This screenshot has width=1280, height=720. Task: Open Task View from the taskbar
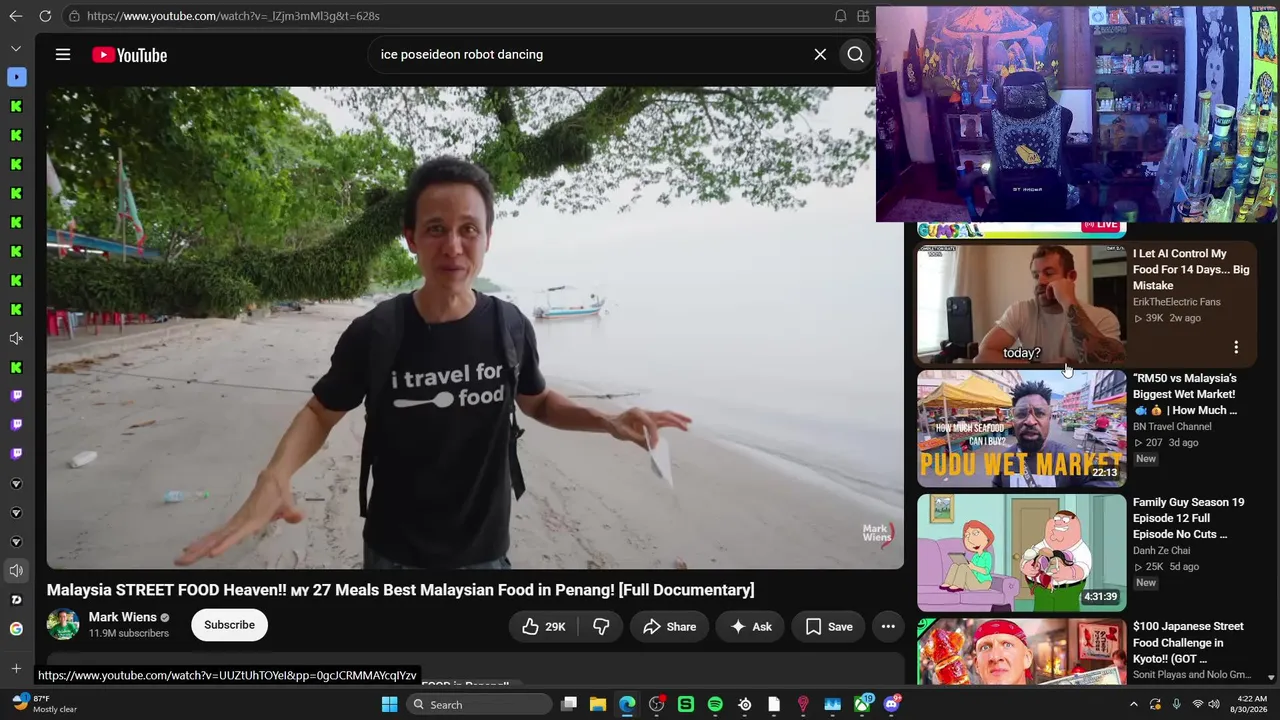coord(569,705)
